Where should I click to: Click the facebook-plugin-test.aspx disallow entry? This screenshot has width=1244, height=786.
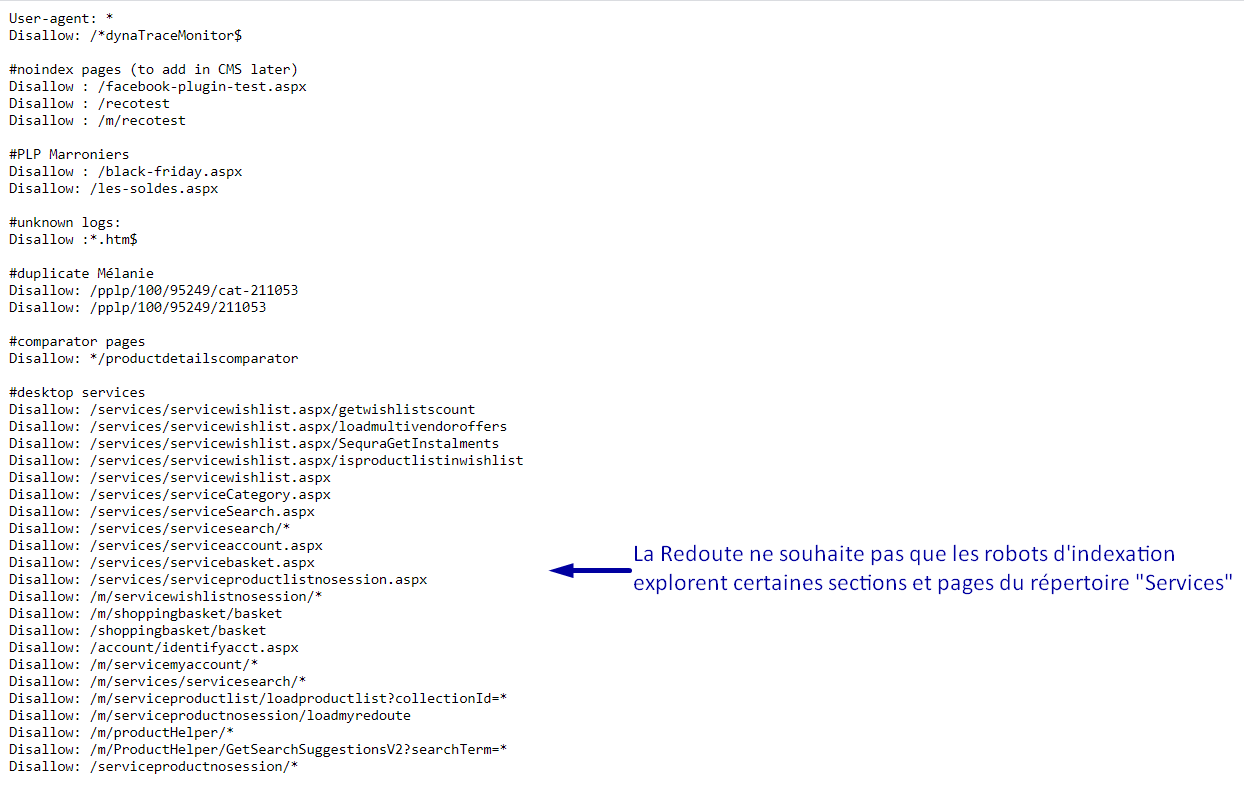158,86
